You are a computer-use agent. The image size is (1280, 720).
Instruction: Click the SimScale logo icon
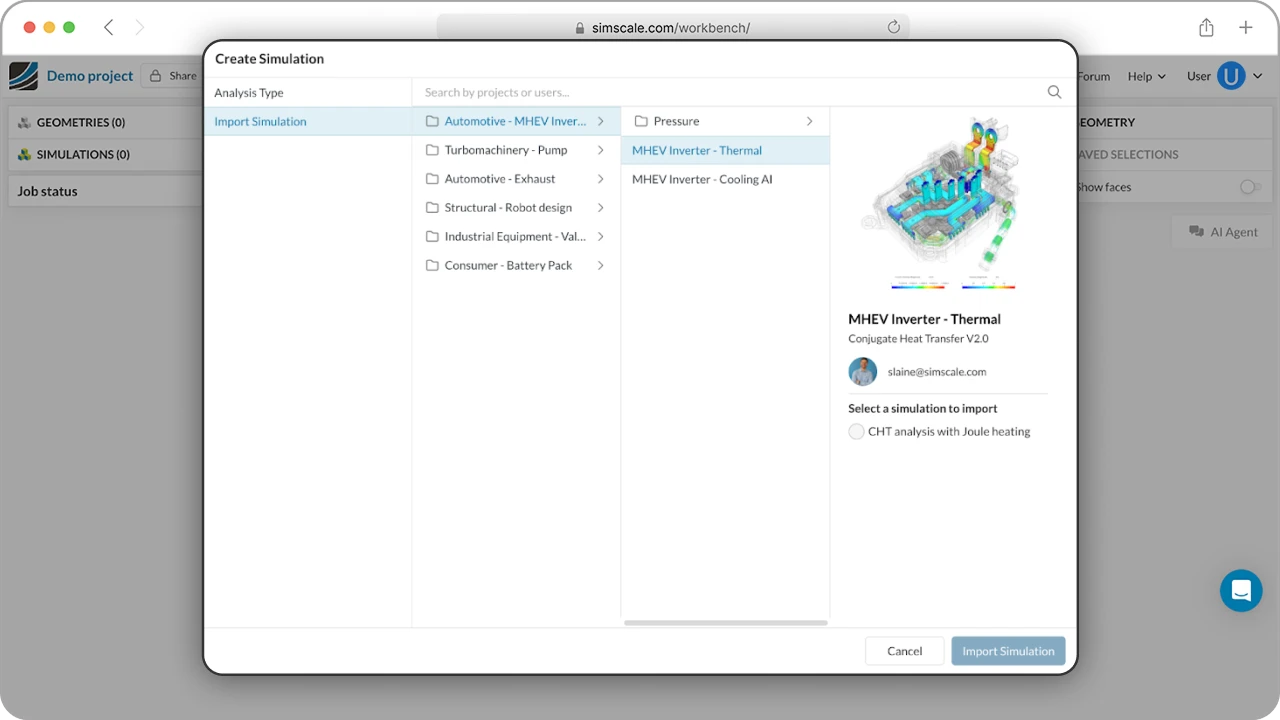pyautogui.click(x=24, y=76)
